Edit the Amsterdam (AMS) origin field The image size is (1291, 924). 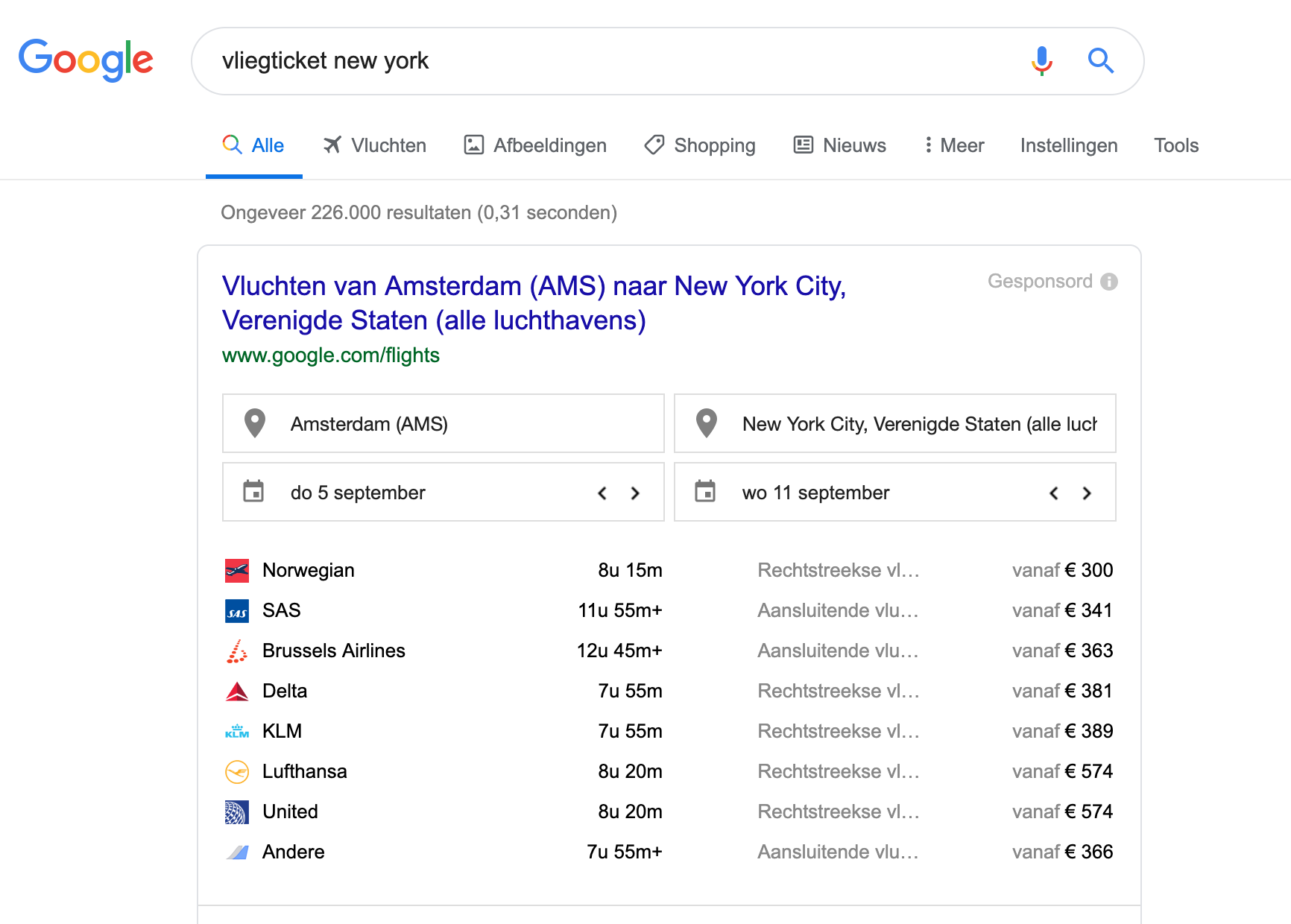pos(444,423)
